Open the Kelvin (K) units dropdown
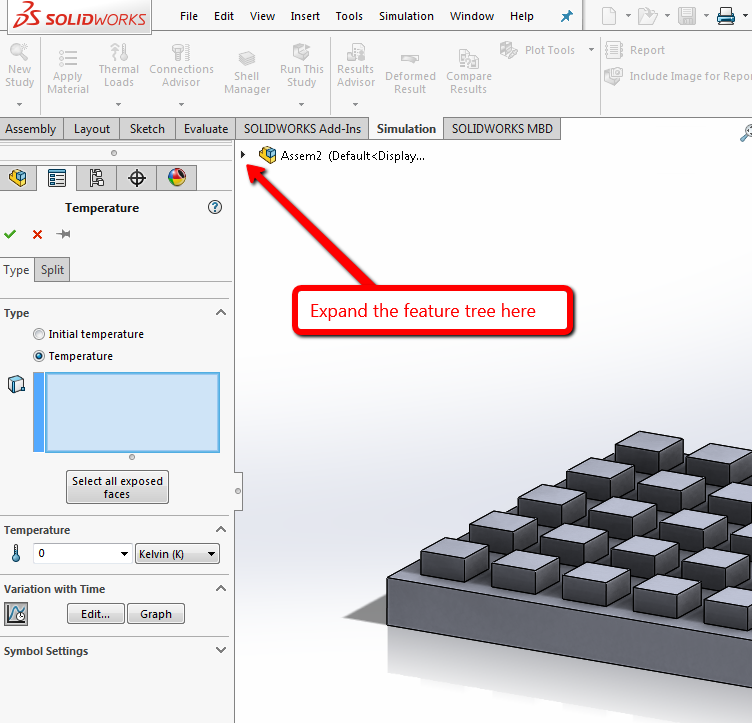This screenshot has height=723, width=752. pyautogui.click(x=177, y=554)
